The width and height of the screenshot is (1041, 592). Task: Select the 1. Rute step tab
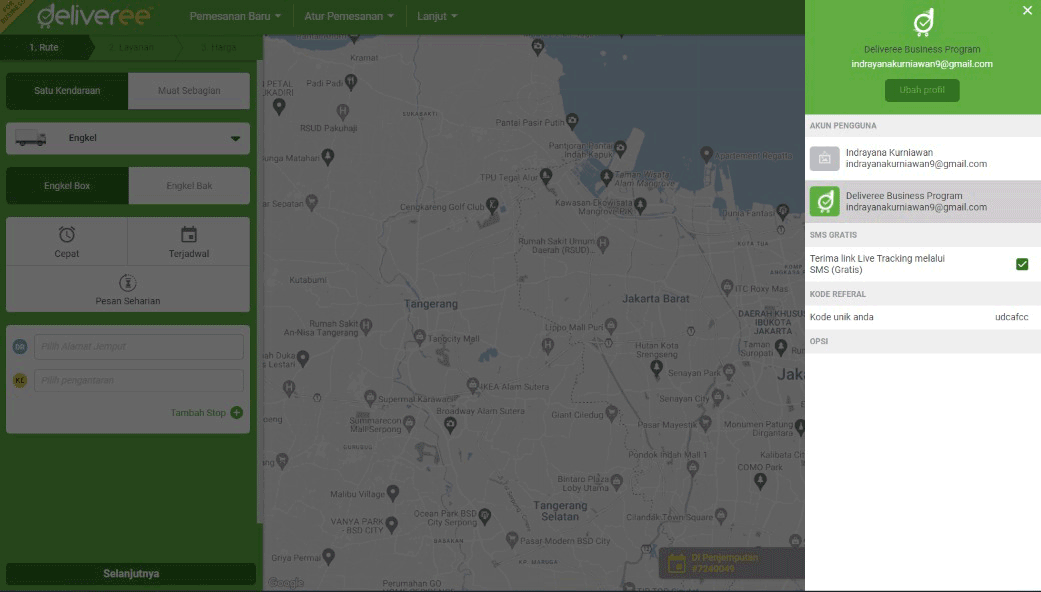[44, 47]
